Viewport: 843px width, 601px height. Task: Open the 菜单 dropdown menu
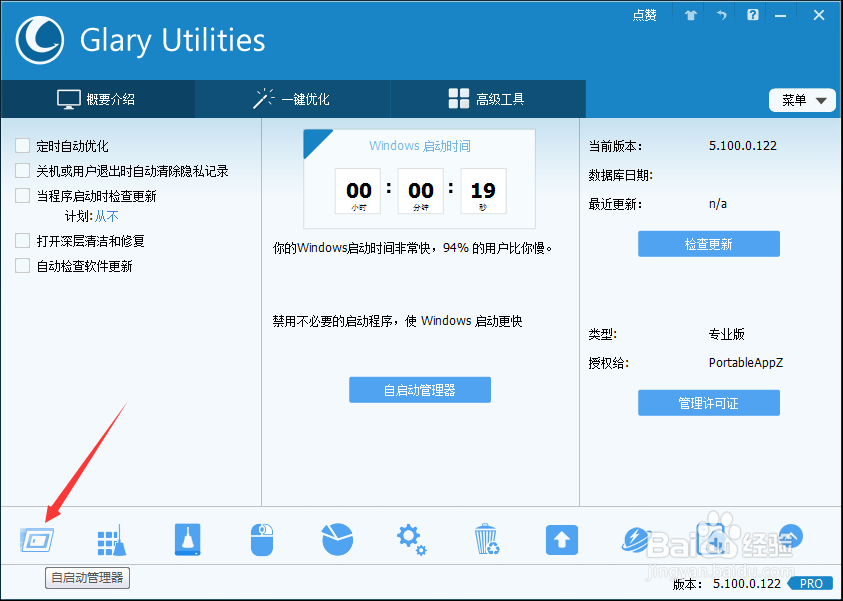[802, 100]
